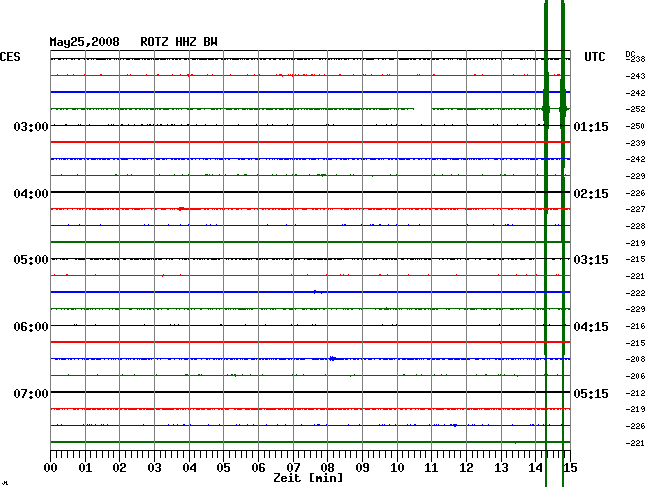
Task: Click DC offset value -208
Action: [635, 359]
